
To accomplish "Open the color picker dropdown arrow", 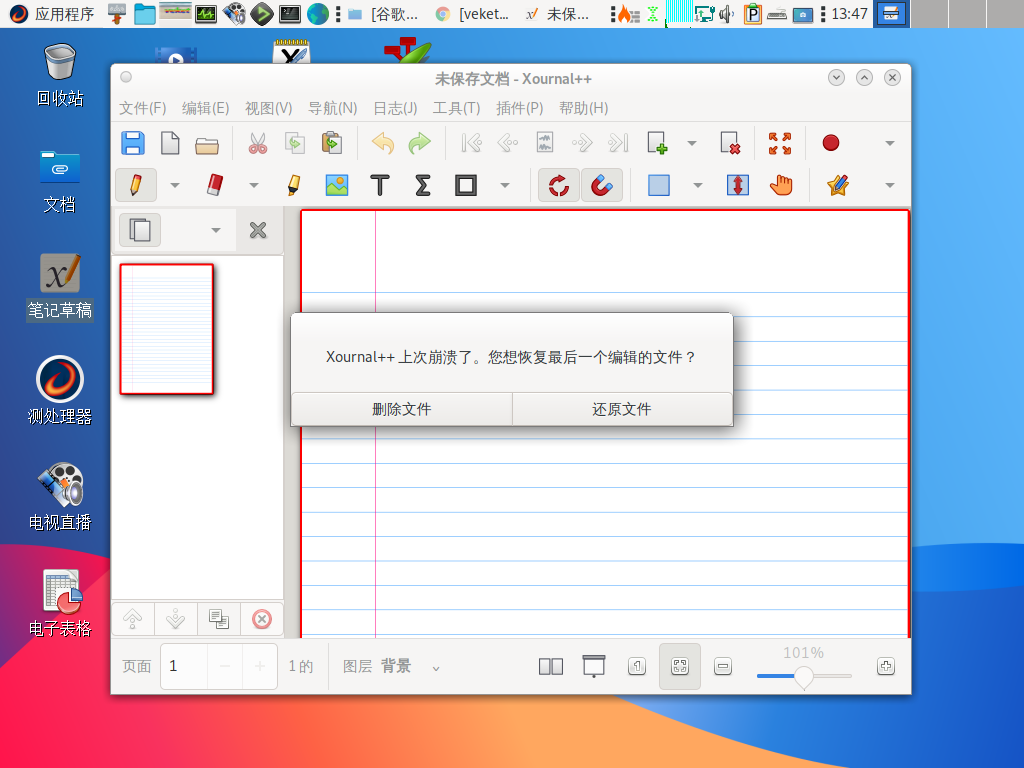I will [697, 185].
